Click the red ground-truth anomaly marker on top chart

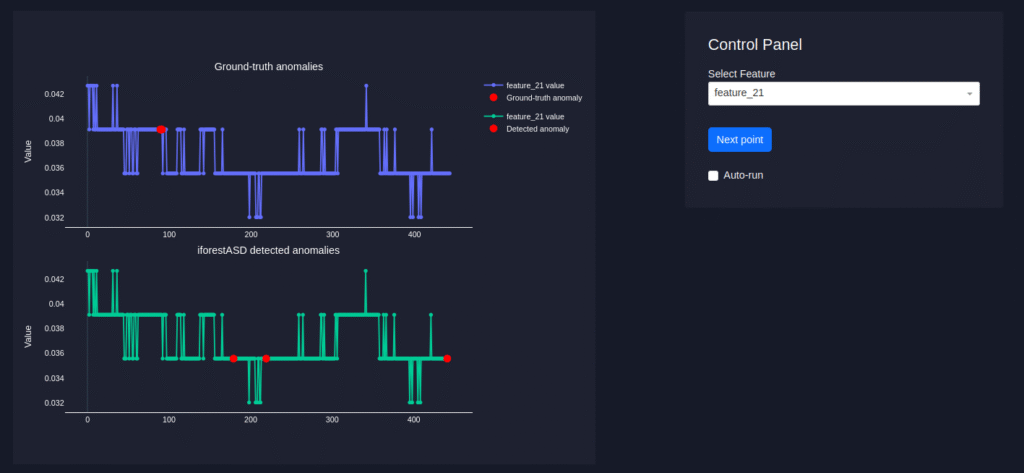pyautogui.click(x=161, y=129)
